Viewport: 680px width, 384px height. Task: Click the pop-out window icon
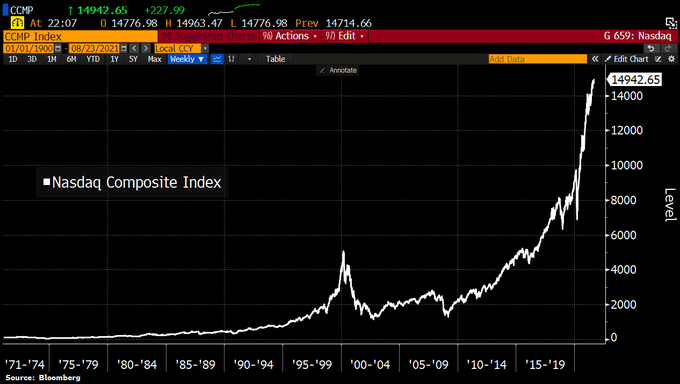[671, 23]
